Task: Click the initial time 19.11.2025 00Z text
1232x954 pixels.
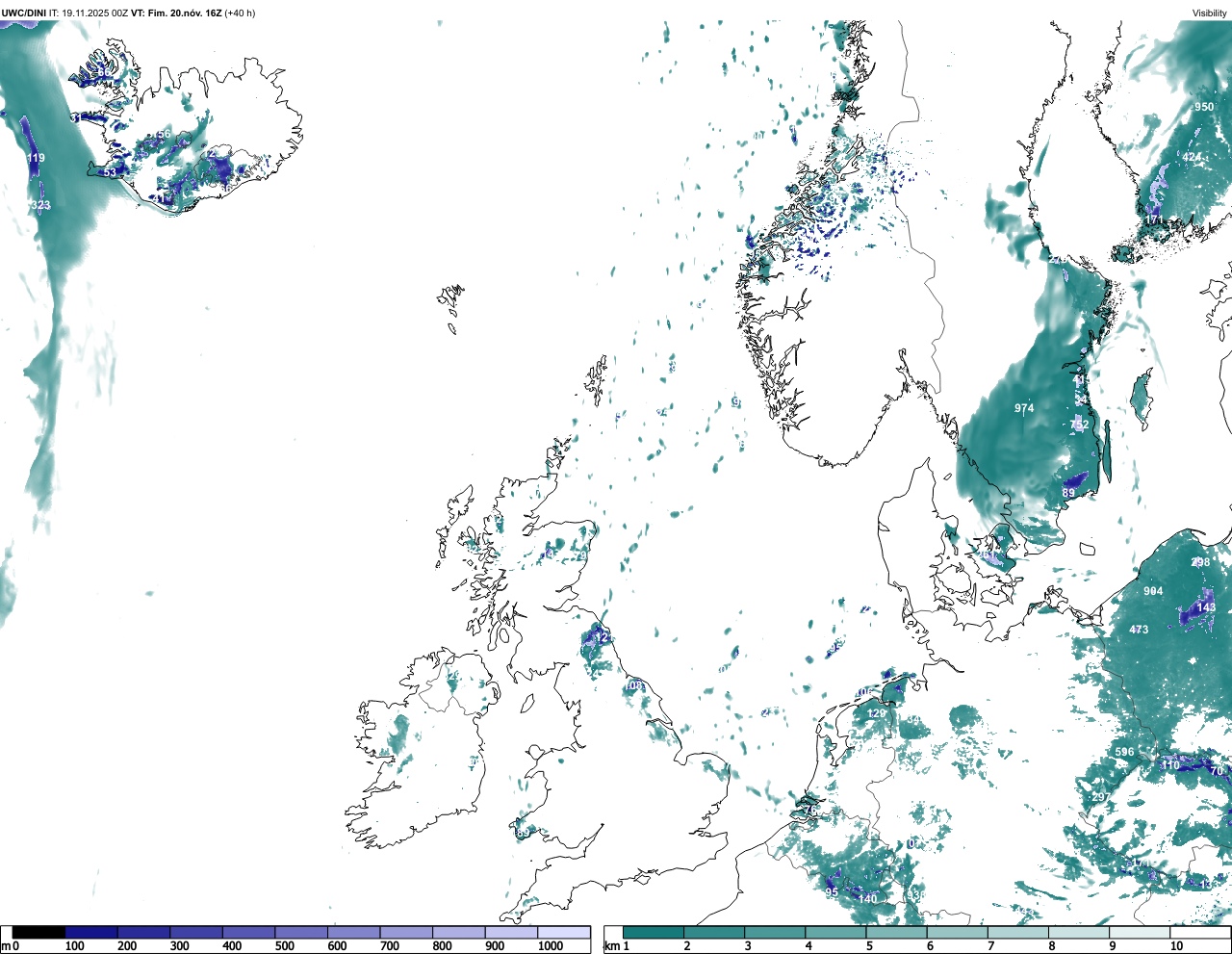Action: [94, 13]
